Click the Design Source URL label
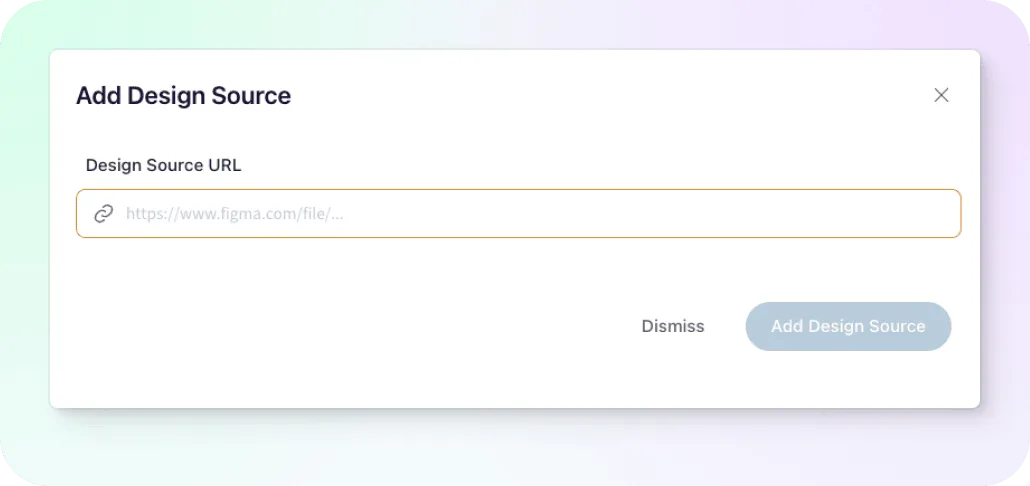The height and width of the screenshot is (486, 1030). 164,166
